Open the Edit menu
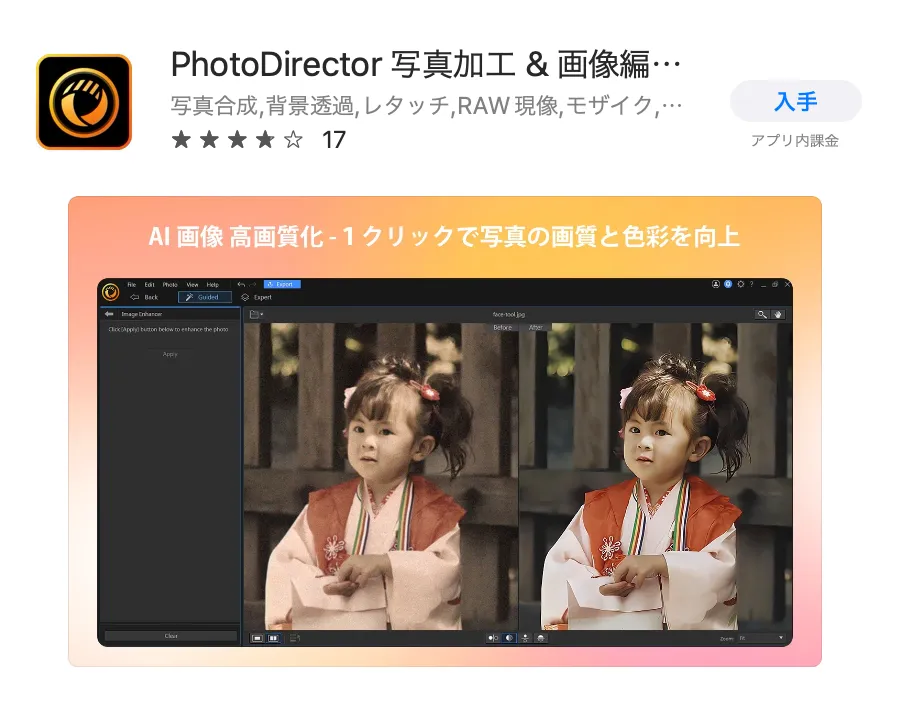The image size is (910, 722). point(150,284)
